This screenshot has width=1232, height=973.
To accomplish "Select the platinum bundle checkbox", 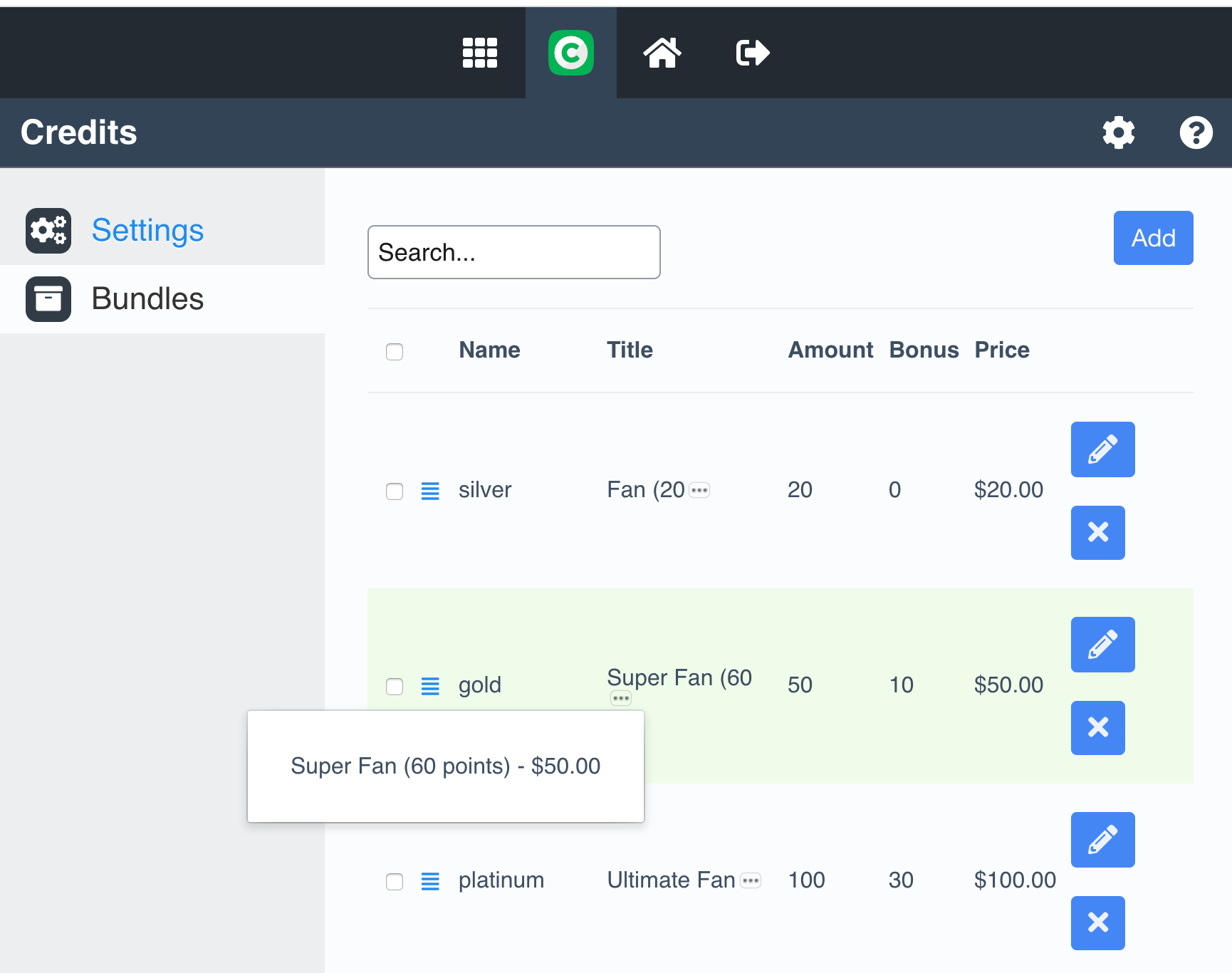I will [x=395, y=882].
